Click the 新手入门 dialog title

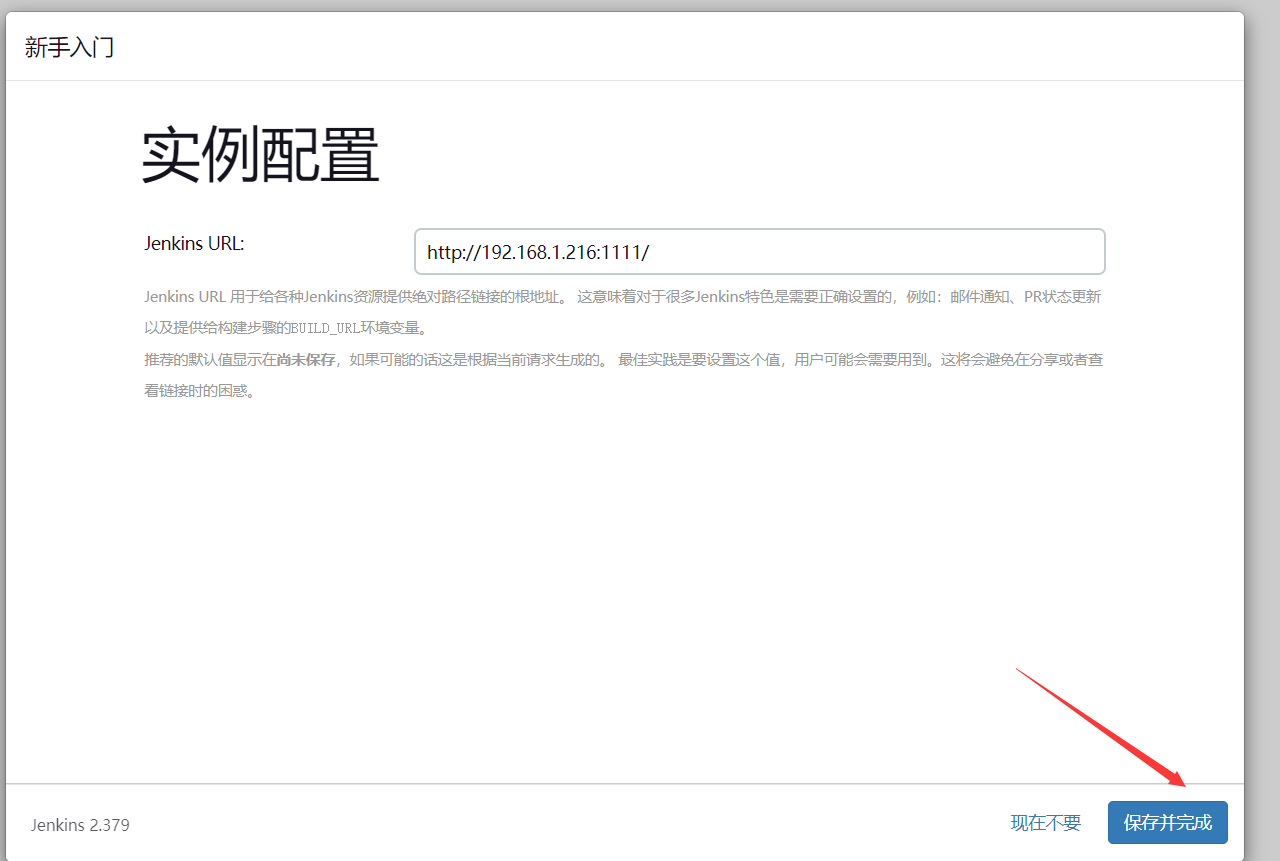[69, 47]
